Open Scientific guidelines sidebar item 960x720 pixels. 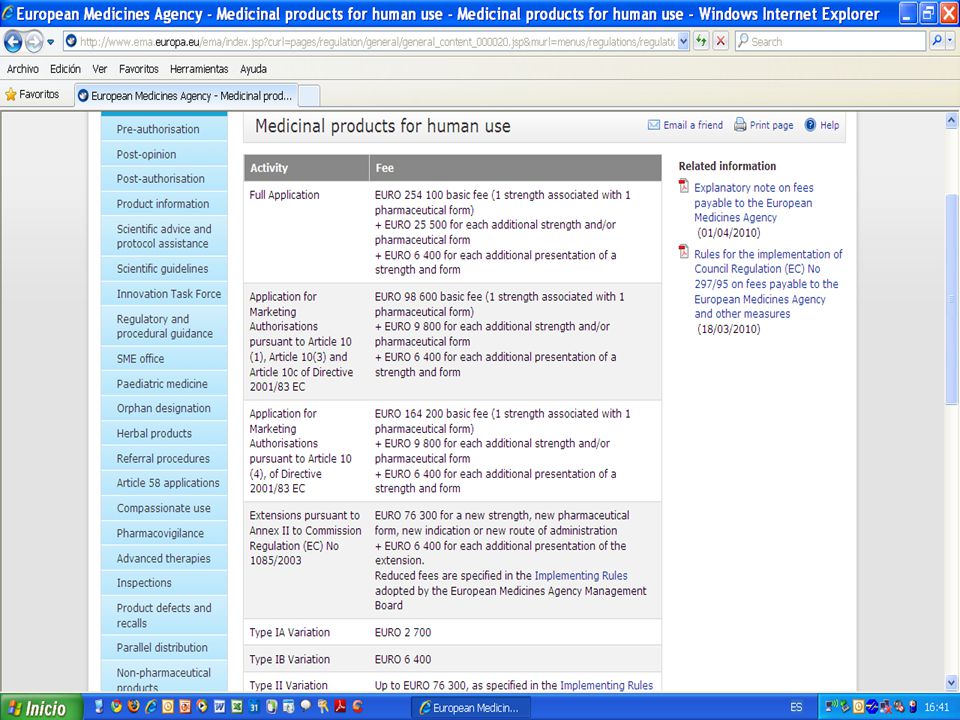162,269
